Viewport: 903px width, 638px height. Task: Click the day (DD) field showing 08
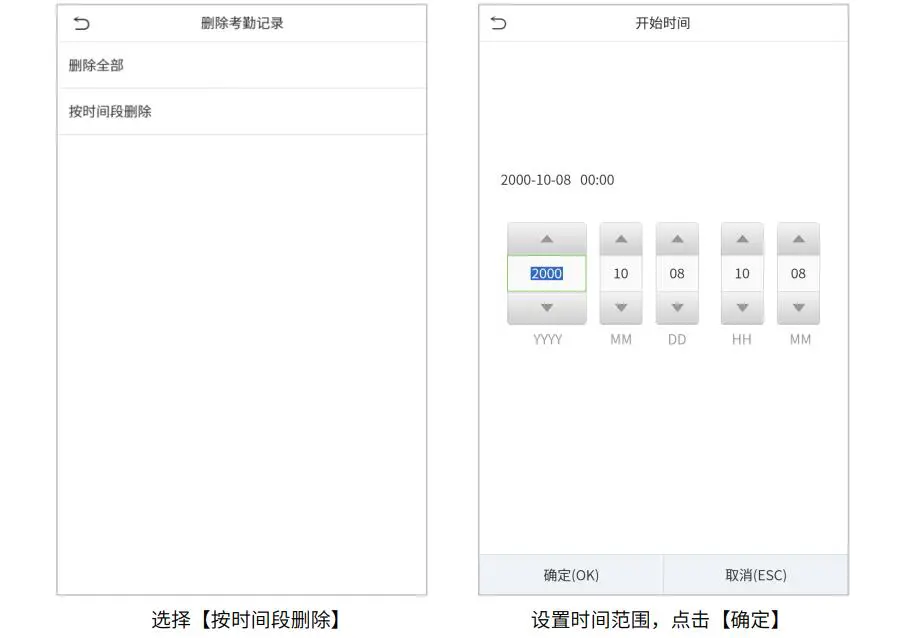[x=677, y=274]
